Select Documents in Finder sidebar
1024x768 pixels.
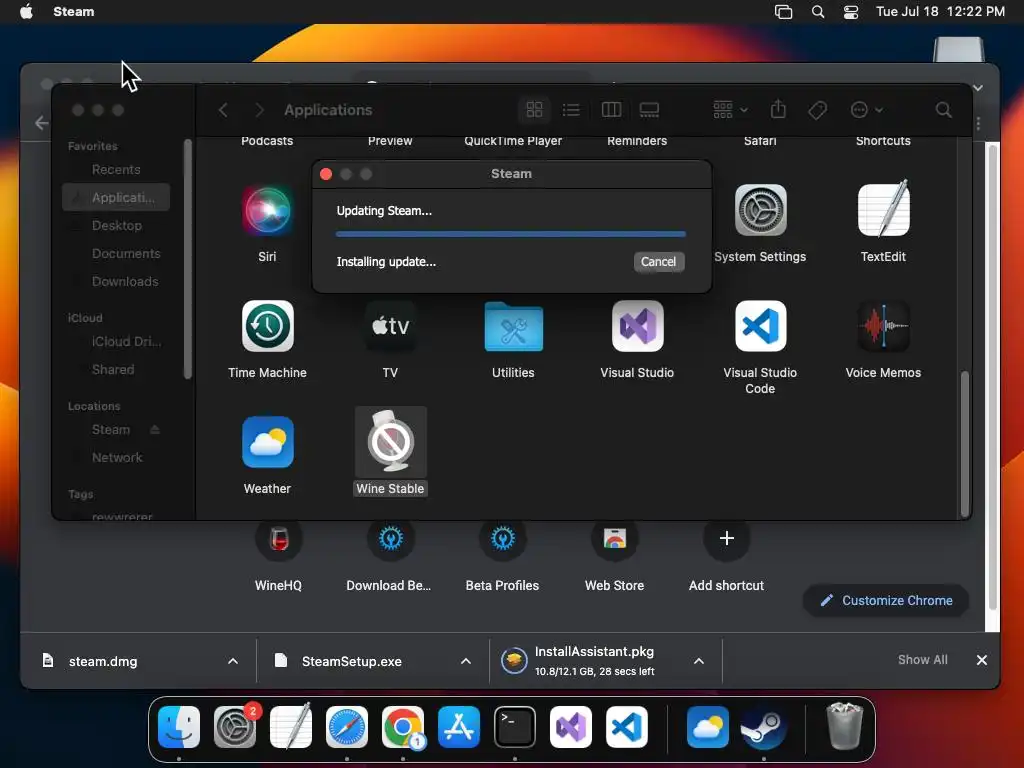(x=116, y=253)
